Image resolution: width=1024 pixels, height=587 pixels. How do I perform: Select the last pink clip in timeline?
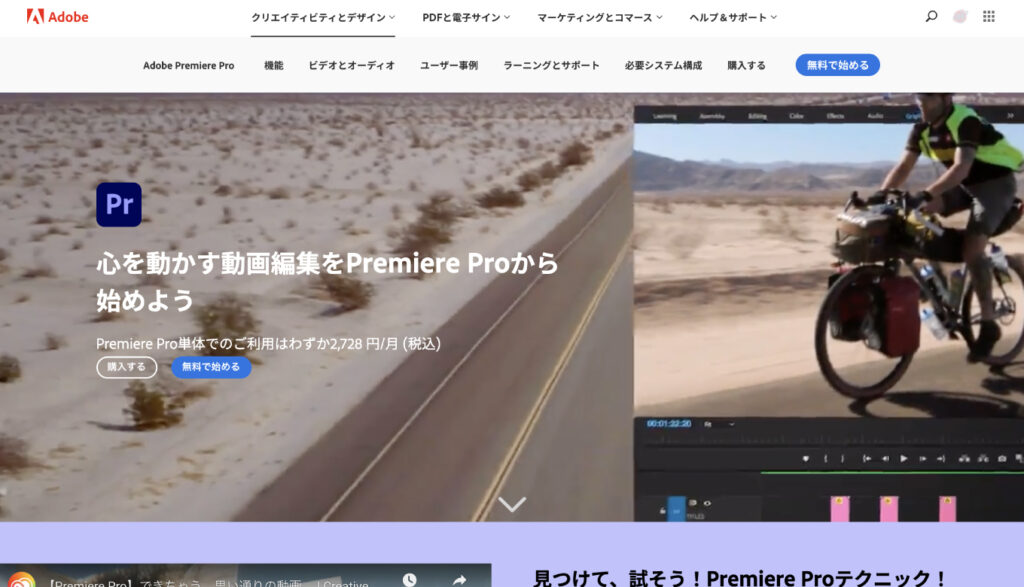coord(948,509)
